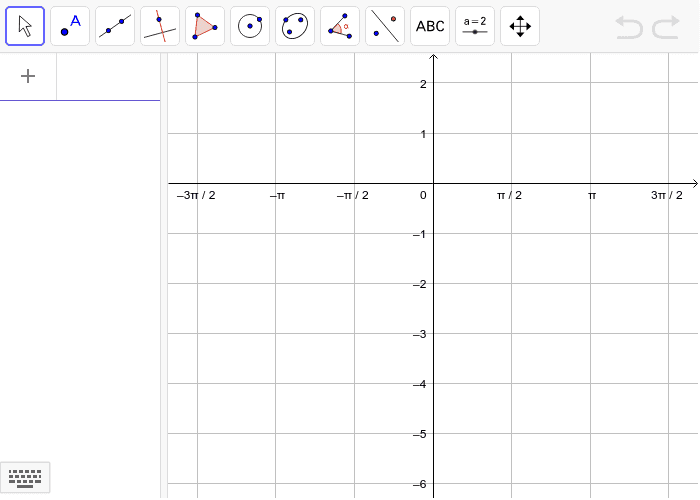Viewport: 700px width, 500px height.
Task: Click the y-axis label –1
Action: pyautogui.click(x=420, y=234)
